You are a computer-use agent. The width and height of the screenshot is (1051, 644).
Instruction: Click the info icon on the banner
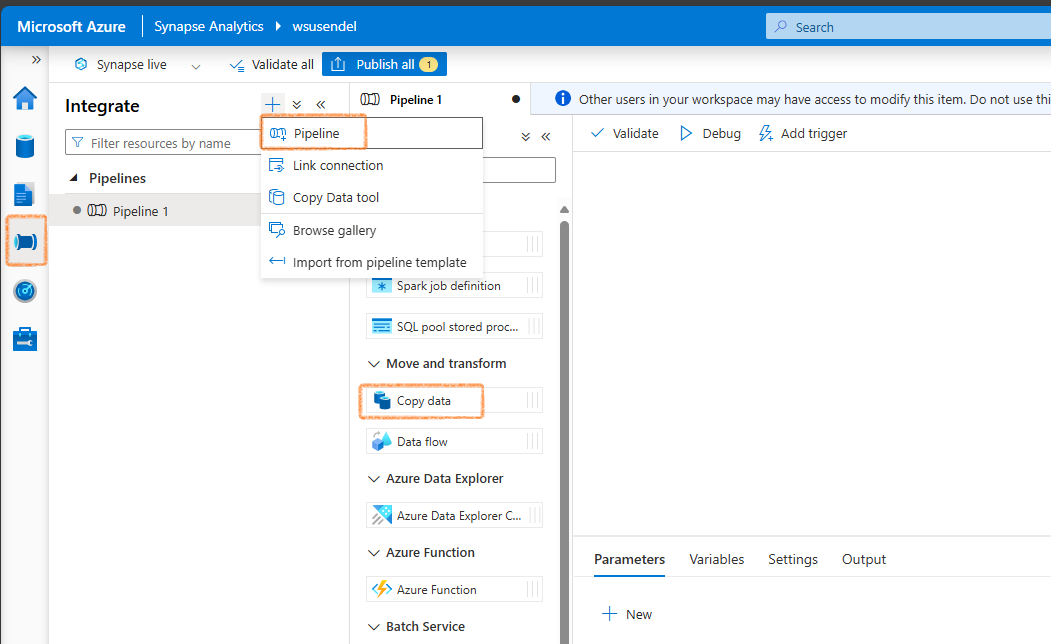(563, 99)
